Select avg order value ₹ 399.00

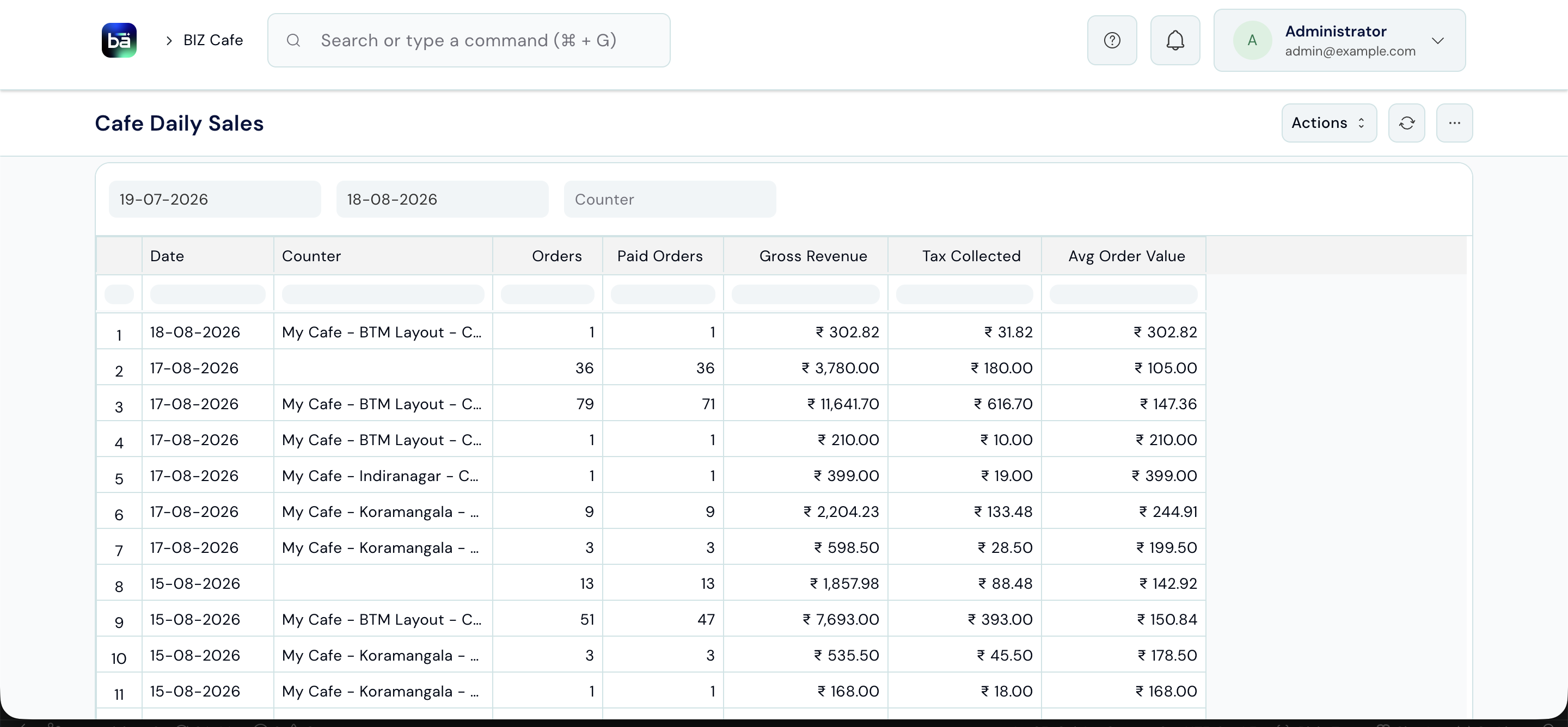pyautogui.click(x=1124, y=476)
